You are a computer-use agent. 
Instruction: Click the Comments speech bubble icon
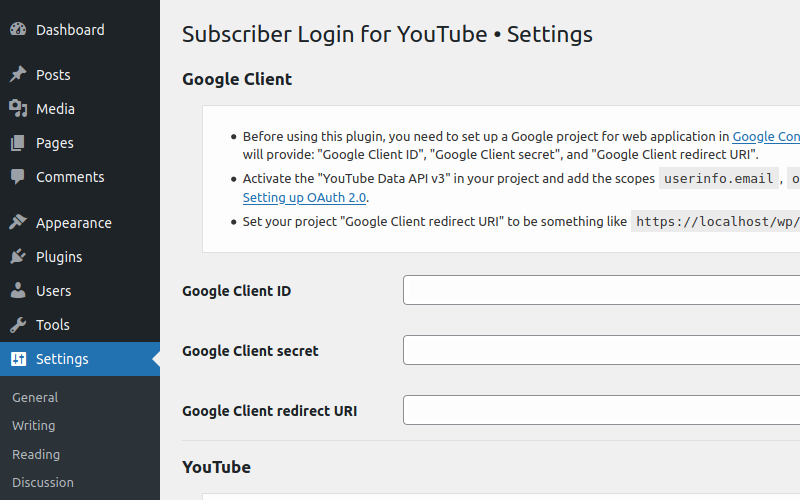pos(18,177)
